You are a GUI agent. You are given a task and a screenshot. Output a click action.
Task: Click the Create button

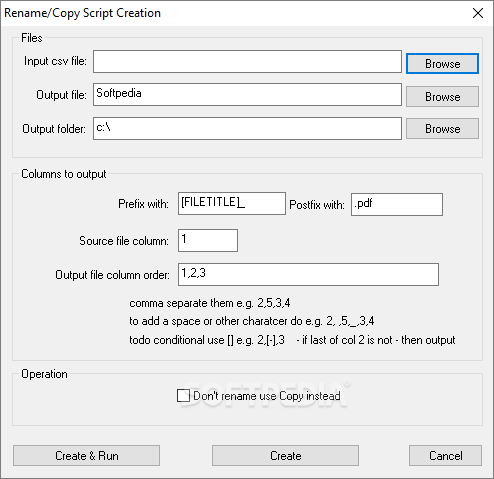click(x=285, y=456)
